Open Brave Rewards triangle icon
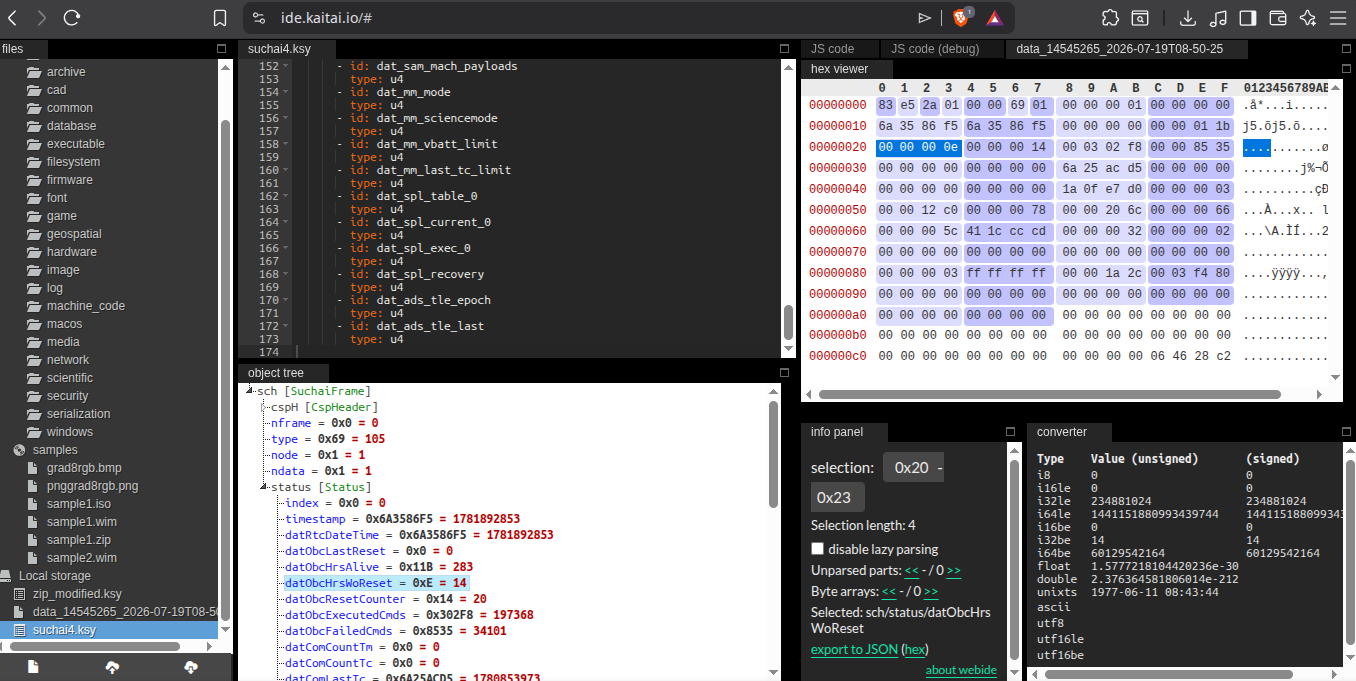Viewport: 1356px width, 681px height. pos(994,18)
